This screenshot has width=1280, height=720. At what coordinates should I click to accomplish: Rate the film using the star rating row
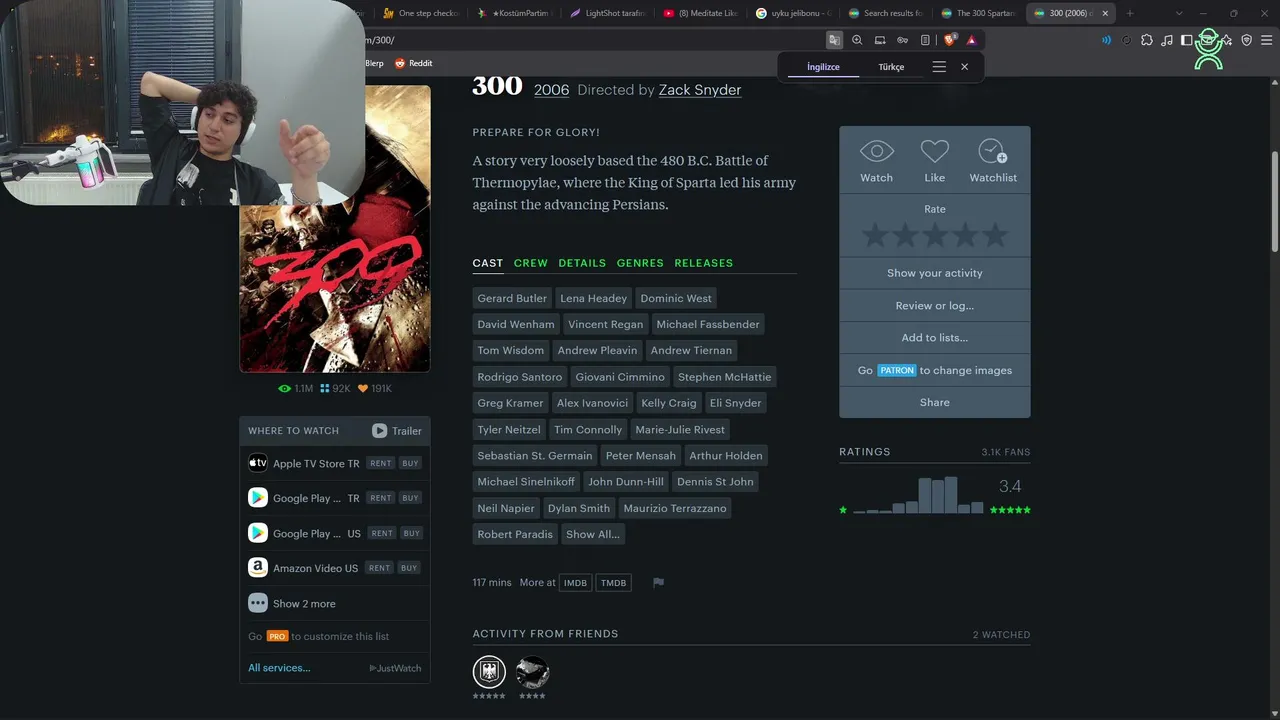point(935,236)
